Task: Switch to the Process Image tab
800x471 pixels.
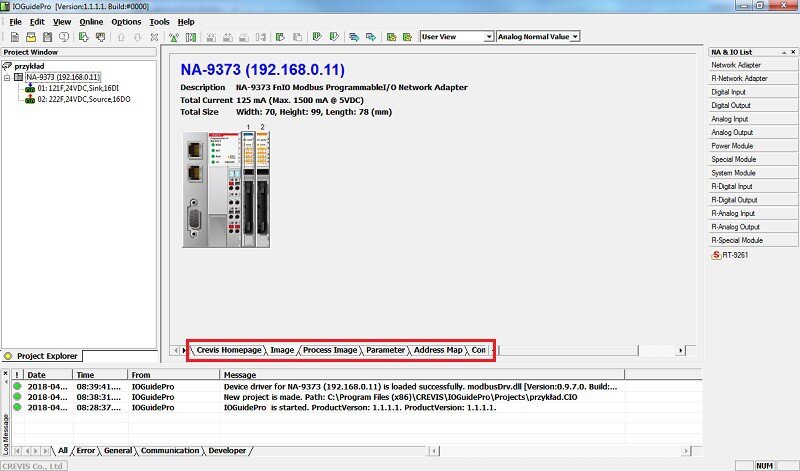Action: point(330,350)
